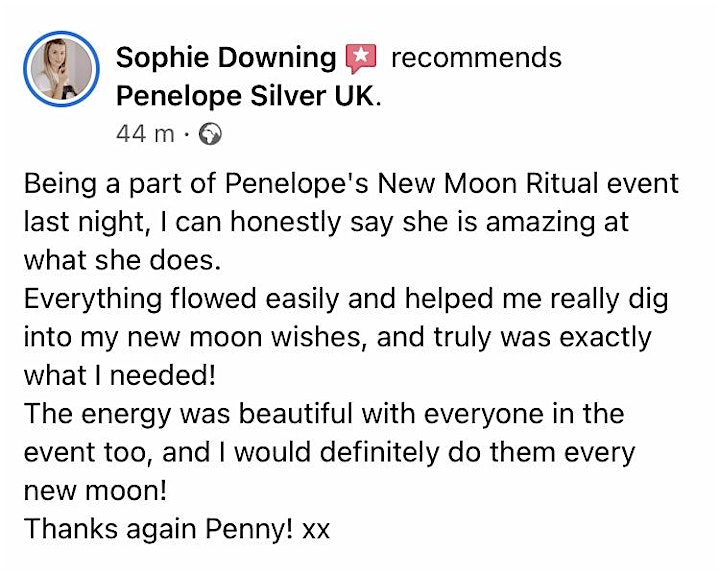Viewport: 720px width, 574px height.
Task: Click the word Penelope's in the review
Action: [297, 185]
